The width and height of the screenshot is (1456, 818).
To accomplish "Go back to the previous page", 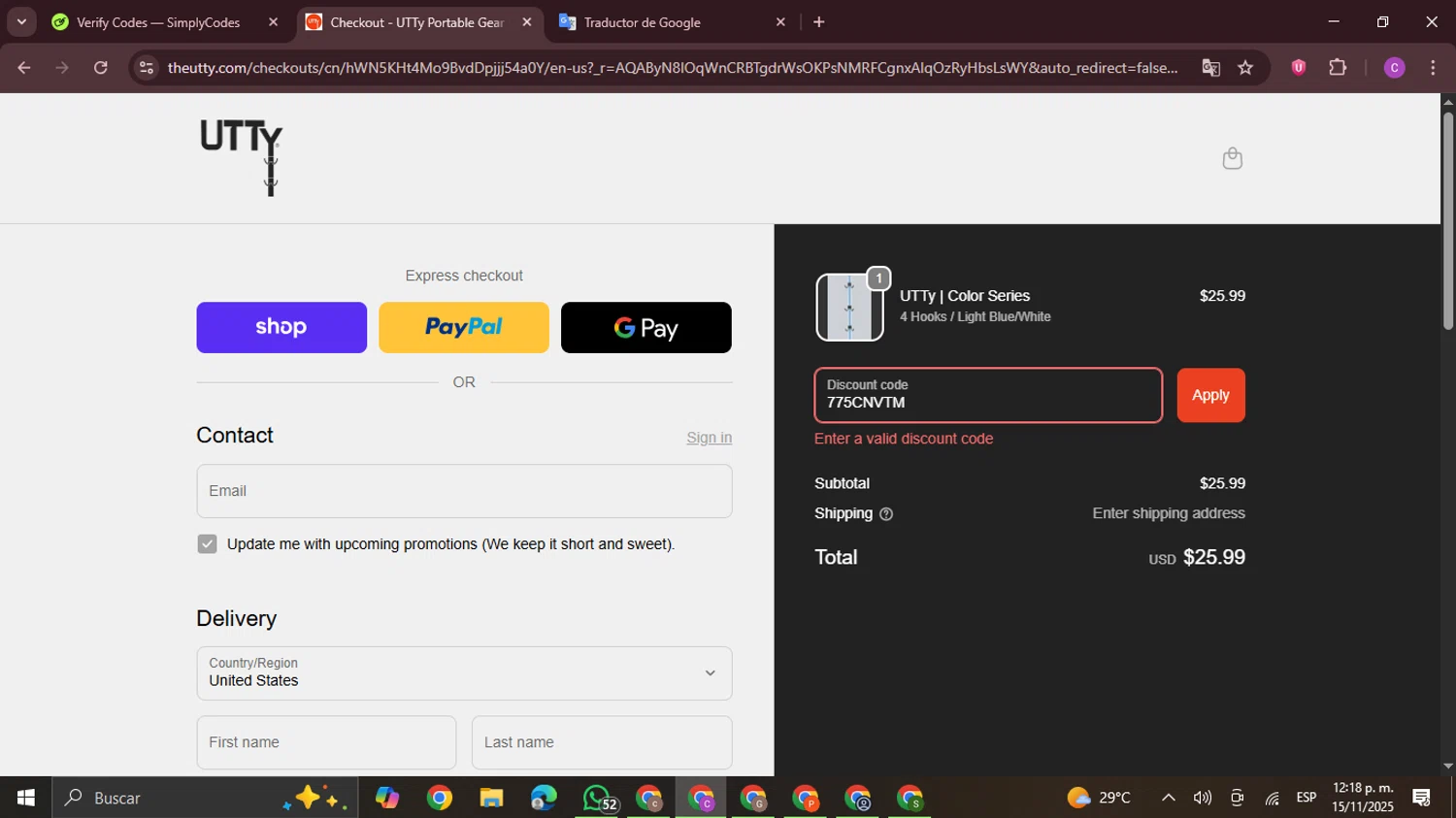I will click(x=24, y=68).
